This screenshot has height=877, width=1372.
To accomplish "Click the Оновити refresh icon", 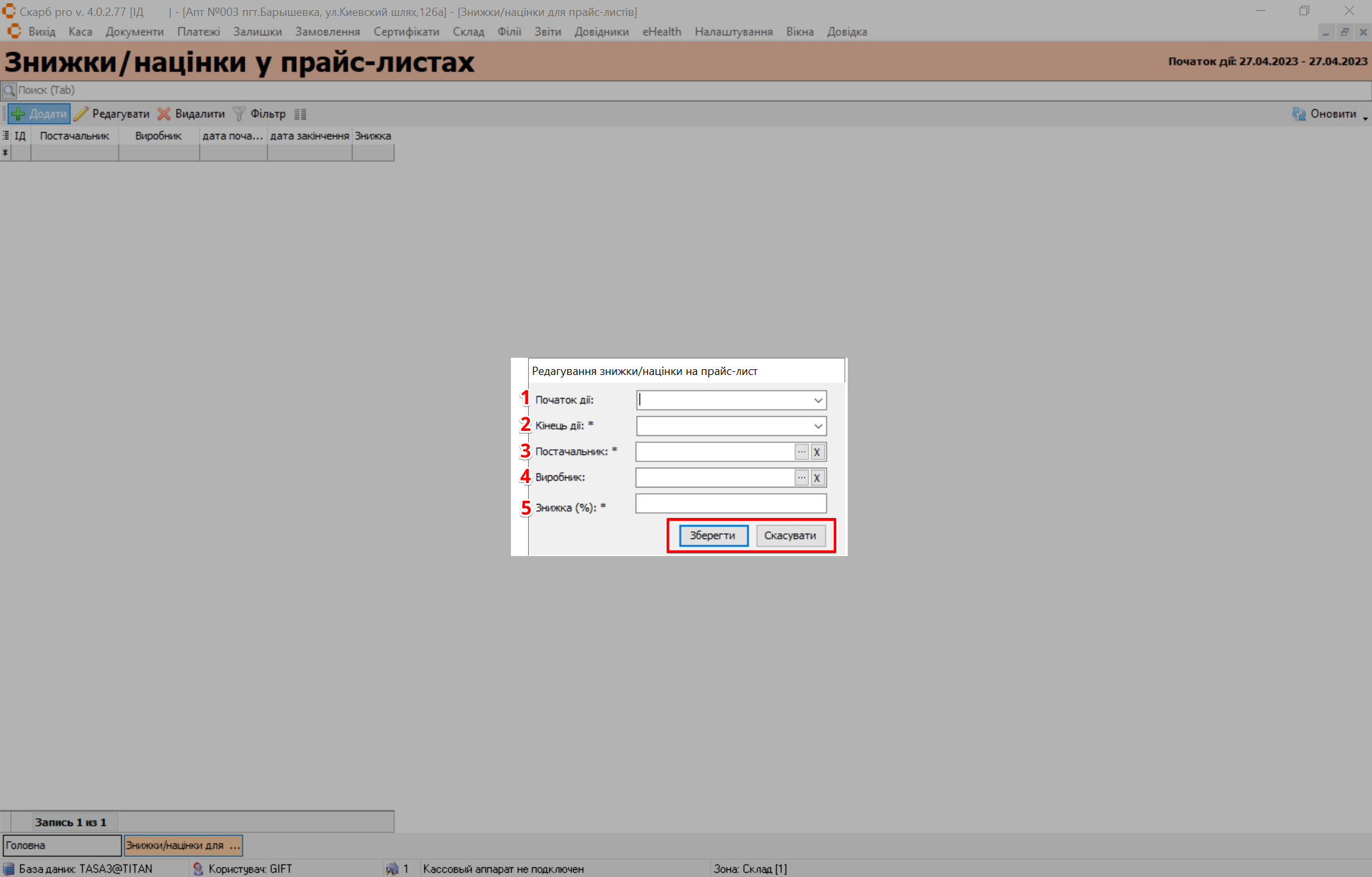I will (1298, 114).
